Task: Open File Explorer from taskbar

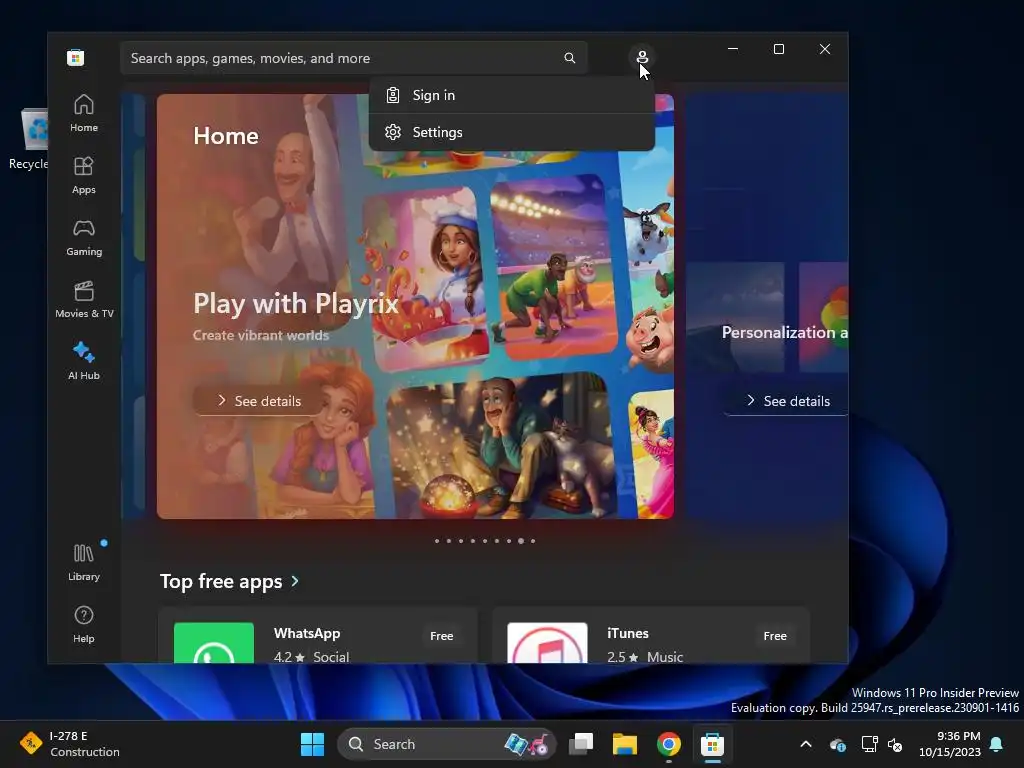Action: coord(624,744)
